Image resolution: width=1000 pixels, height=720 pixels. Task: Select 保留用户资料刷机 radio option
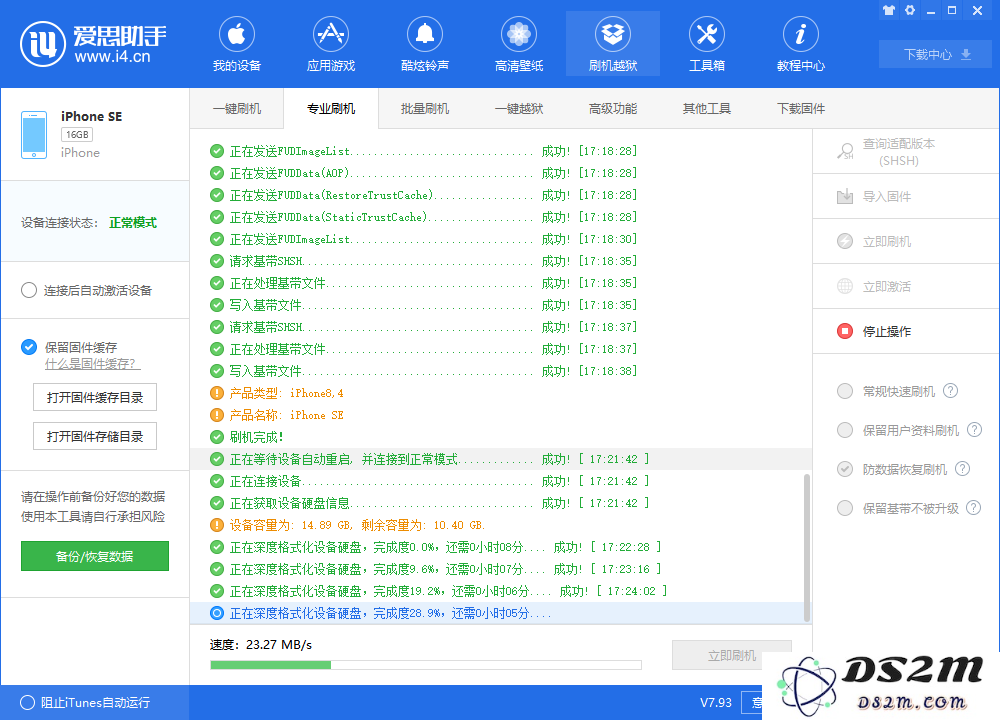click(845, 430)
